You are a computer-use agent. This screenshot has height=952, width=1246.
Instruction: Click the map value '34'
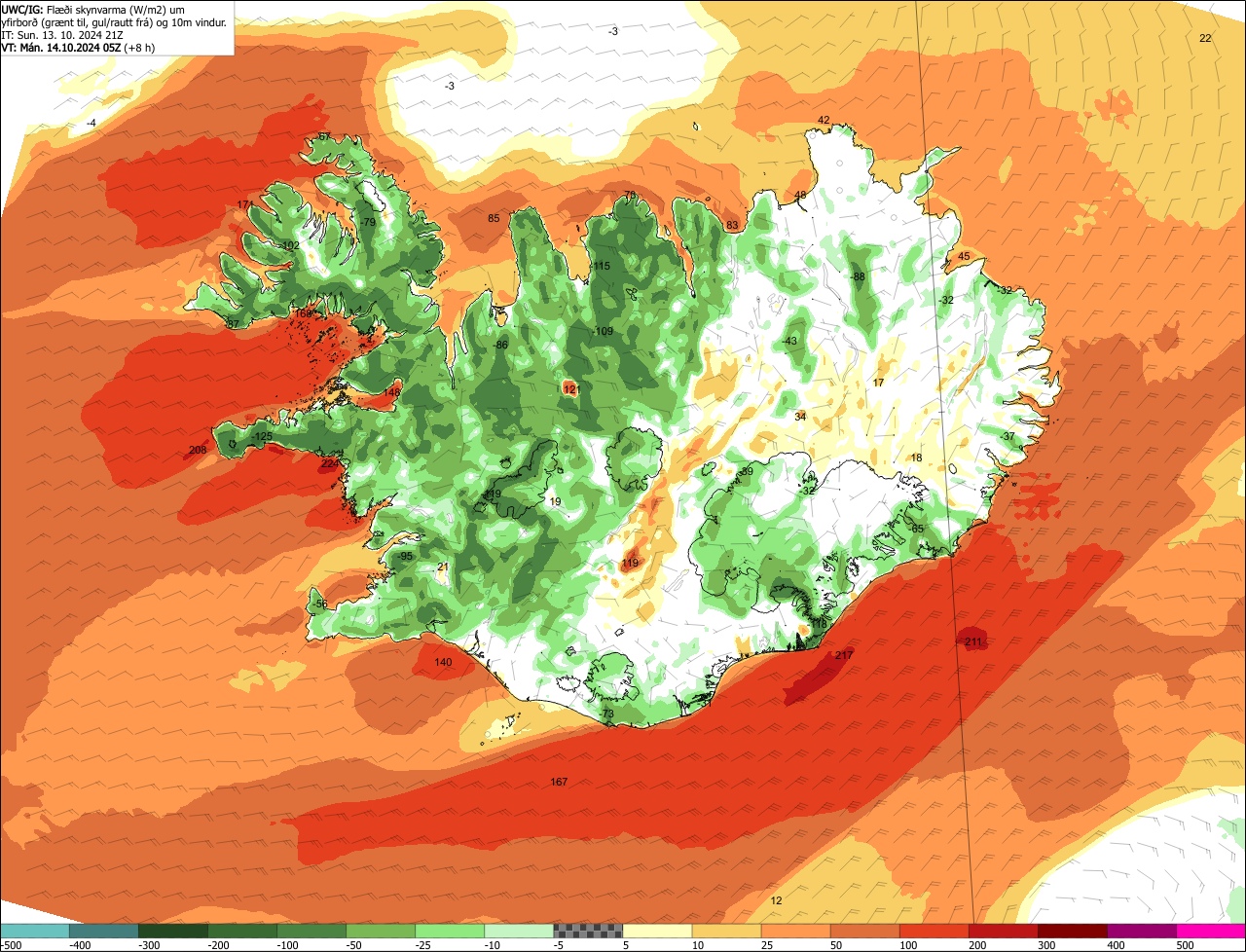(x=800, y=417)
